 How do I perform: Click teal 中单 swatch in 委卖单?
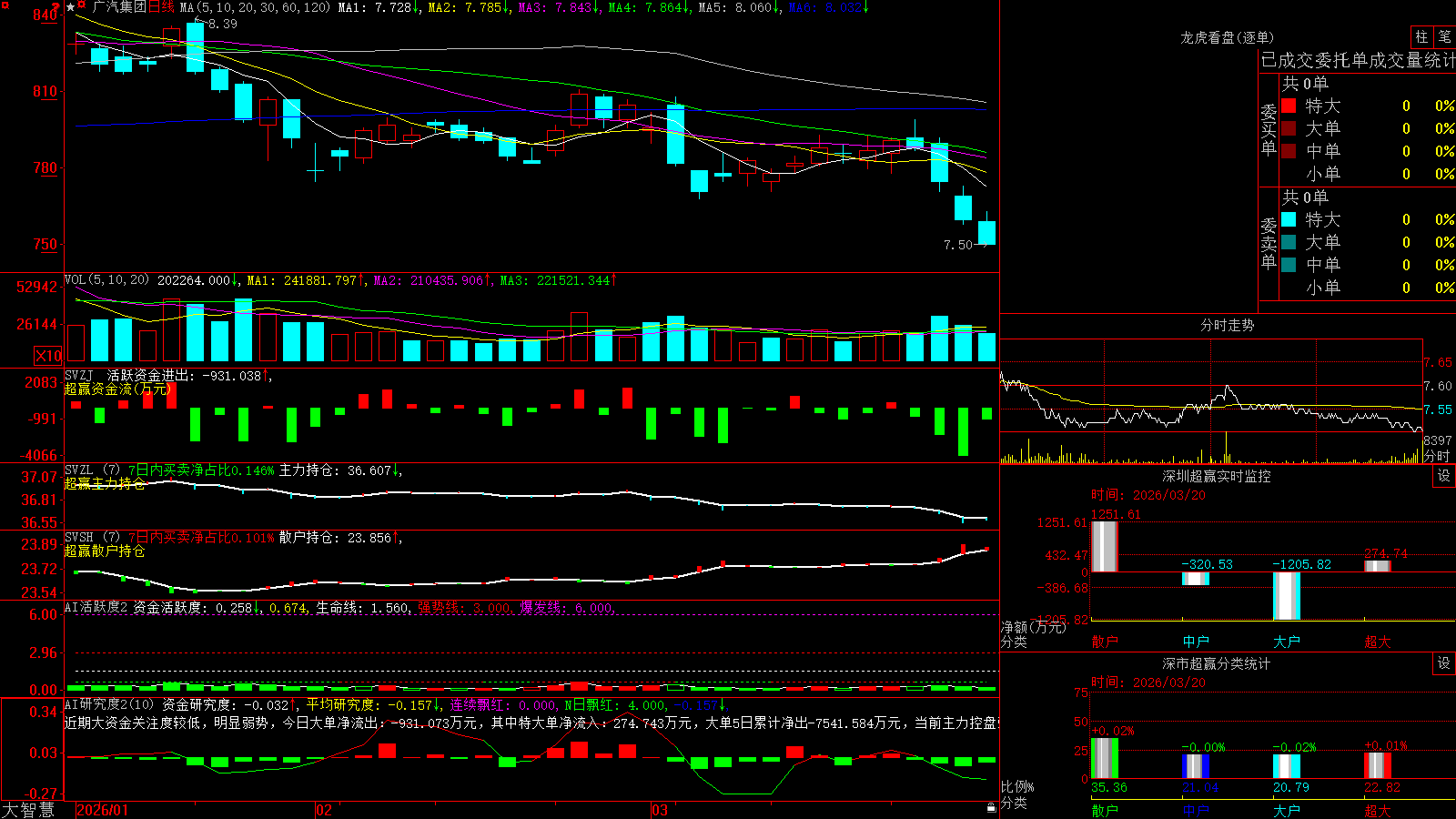coord(1289,264)
